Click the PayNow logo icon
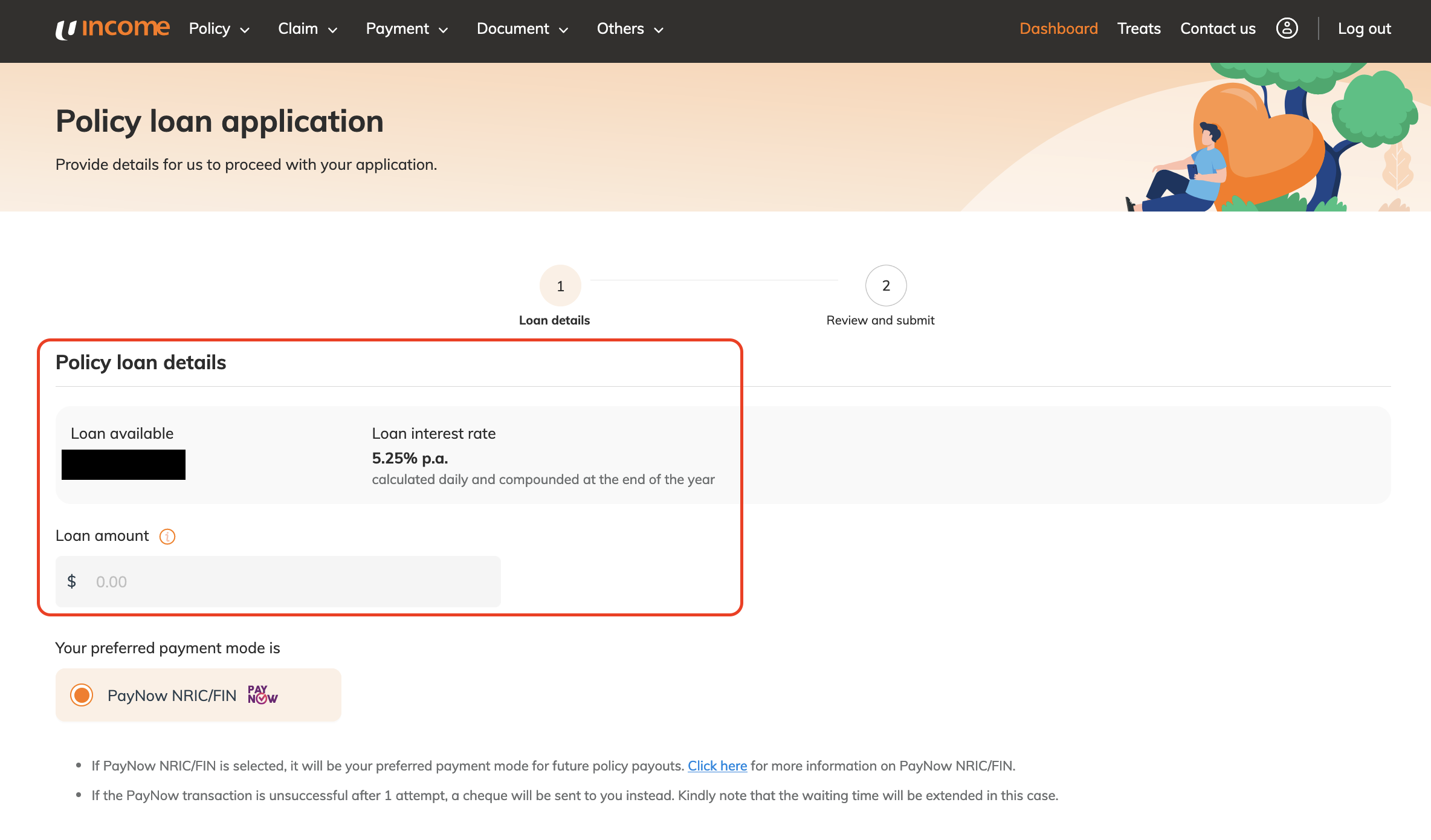Screen dimensions: 1431x840 tap(262, 695)
